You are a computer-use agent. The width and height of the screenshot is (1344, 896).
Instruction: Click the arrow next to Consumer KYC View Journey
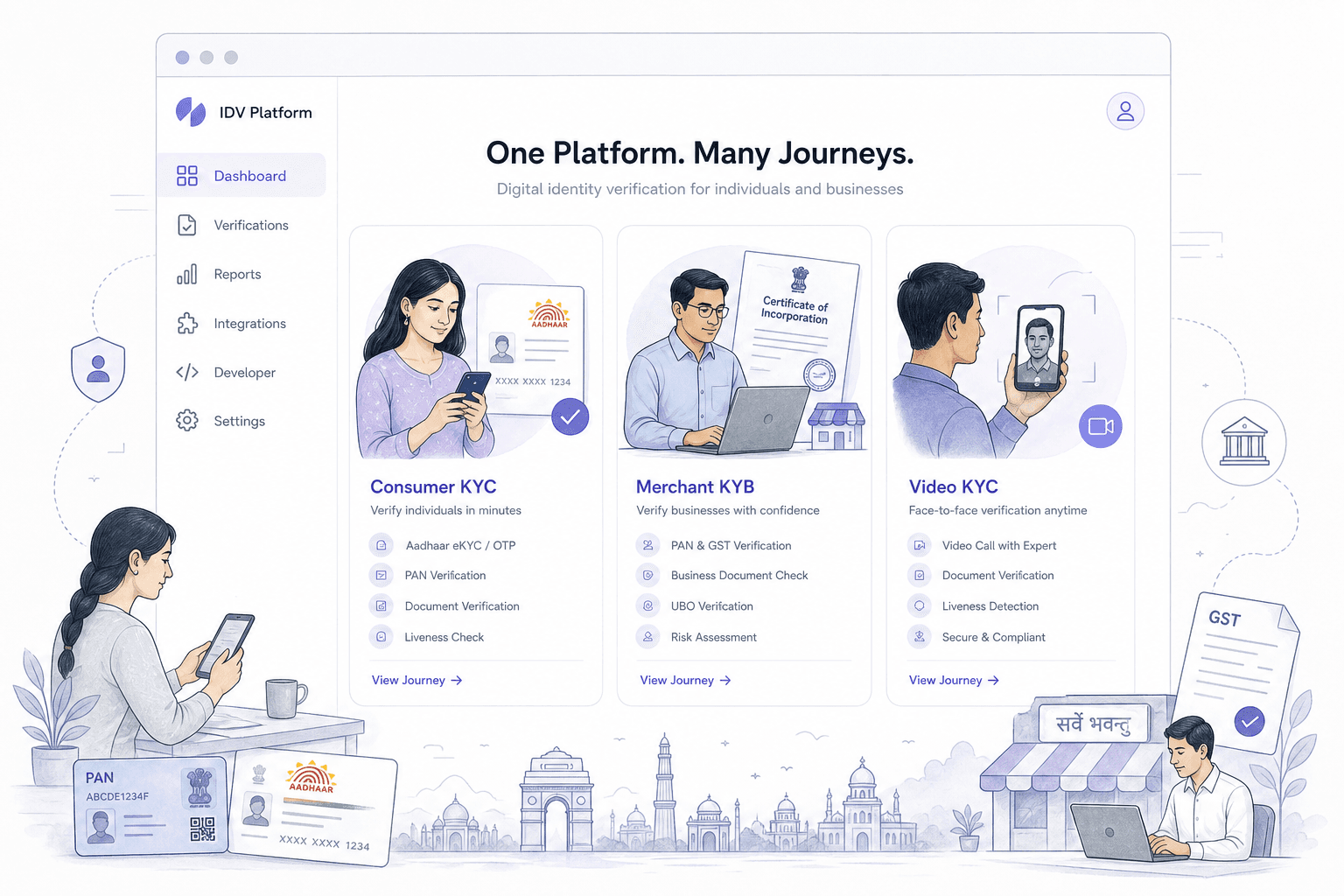(x=456, y=680)
